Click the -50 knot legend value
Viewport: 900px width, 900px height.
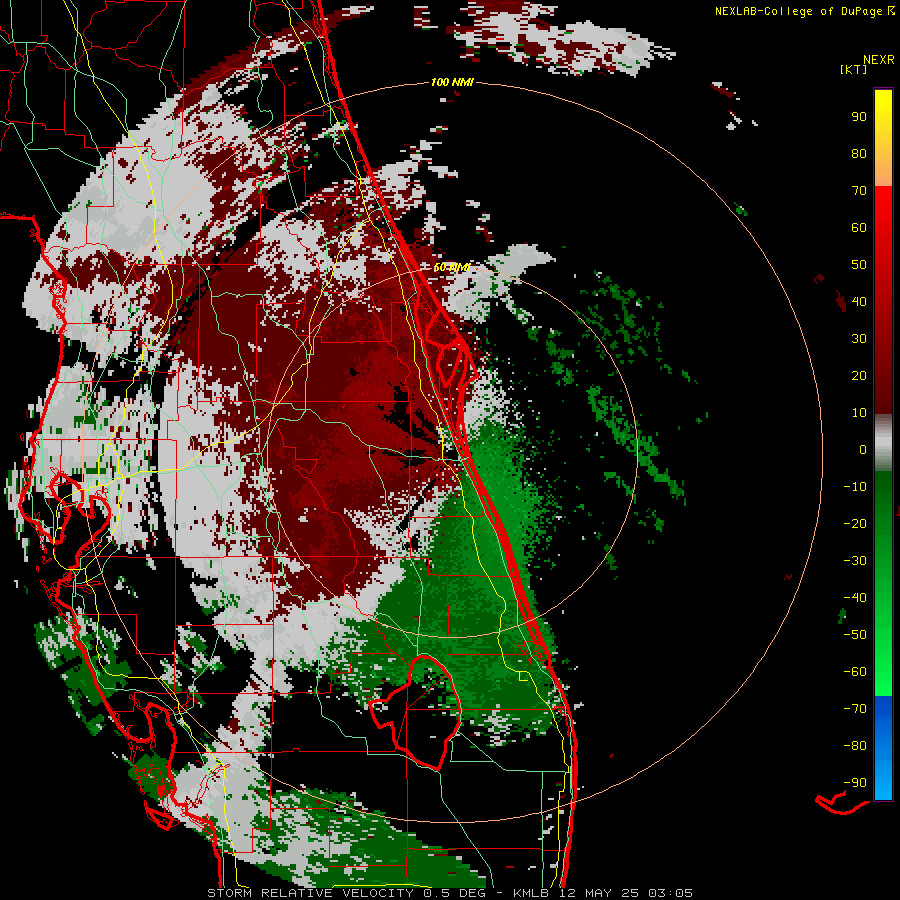click(x=855, y=635)
